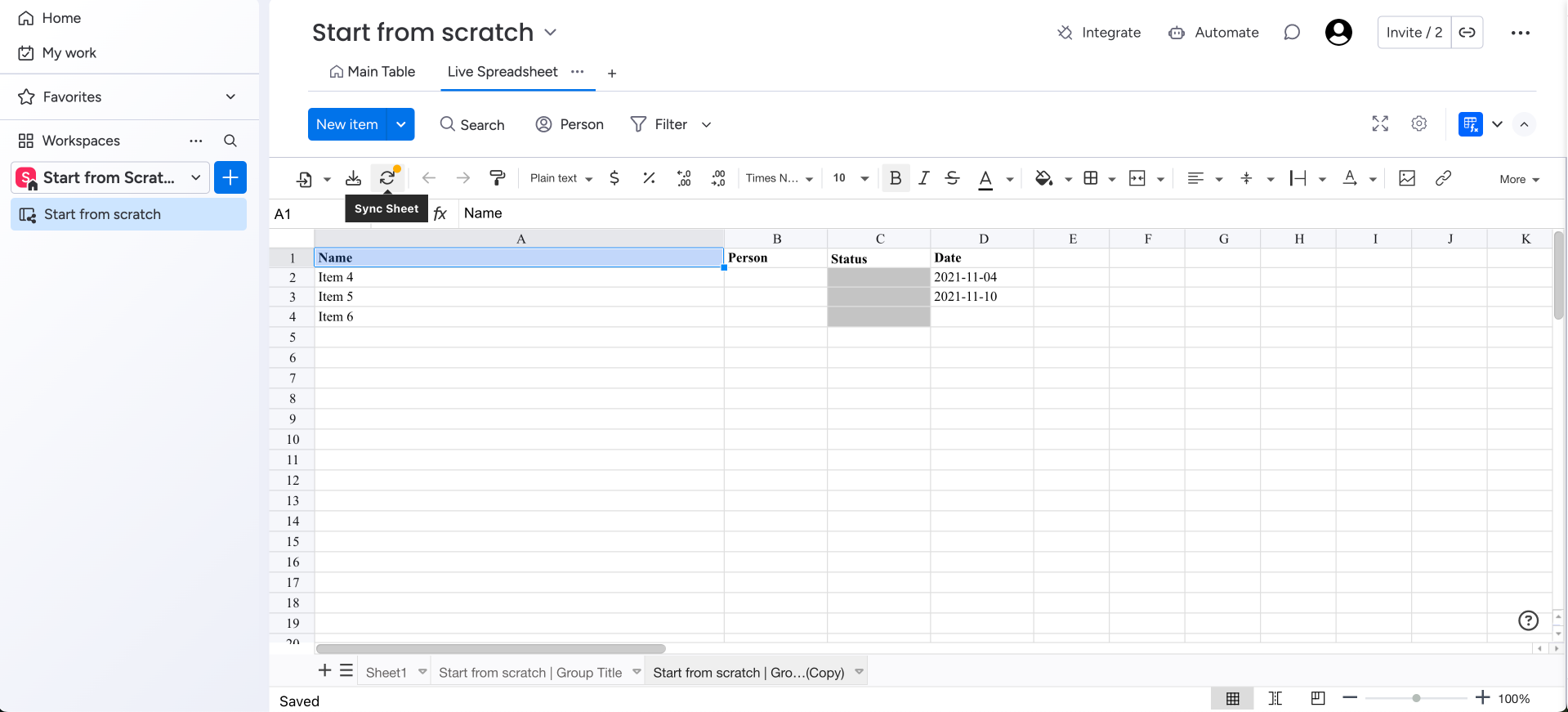Click the New item button

click(347, 124)
